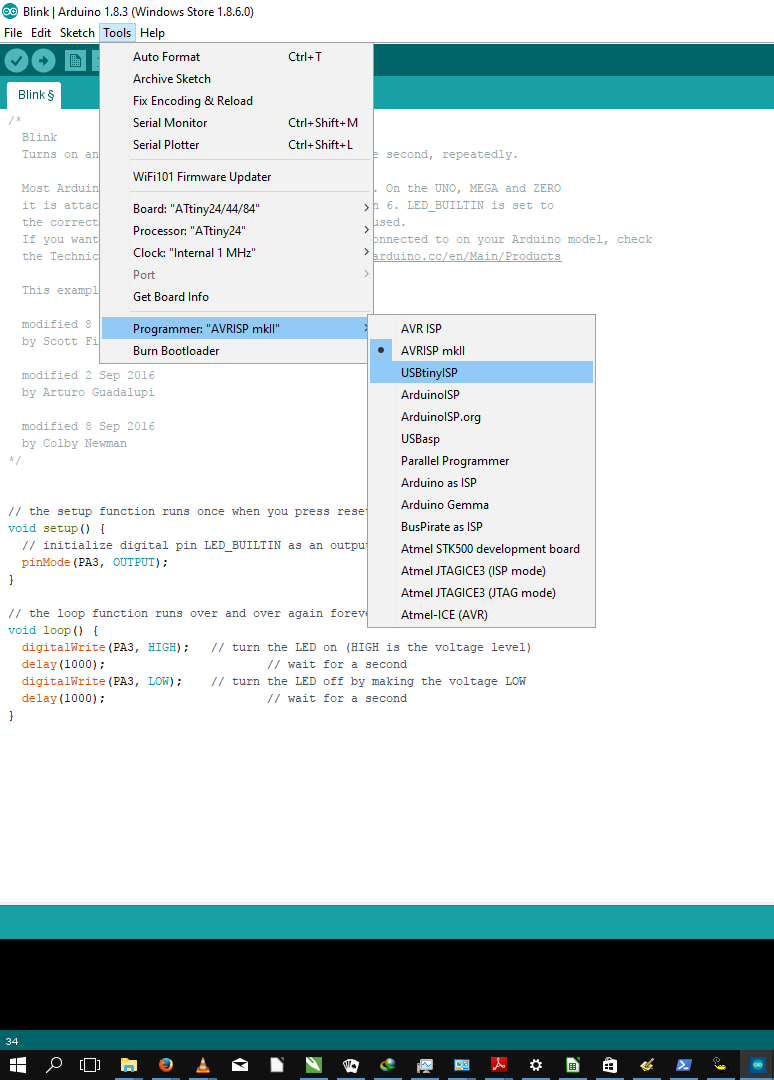Select BusPirate as ISP programmer

point(481,527)
